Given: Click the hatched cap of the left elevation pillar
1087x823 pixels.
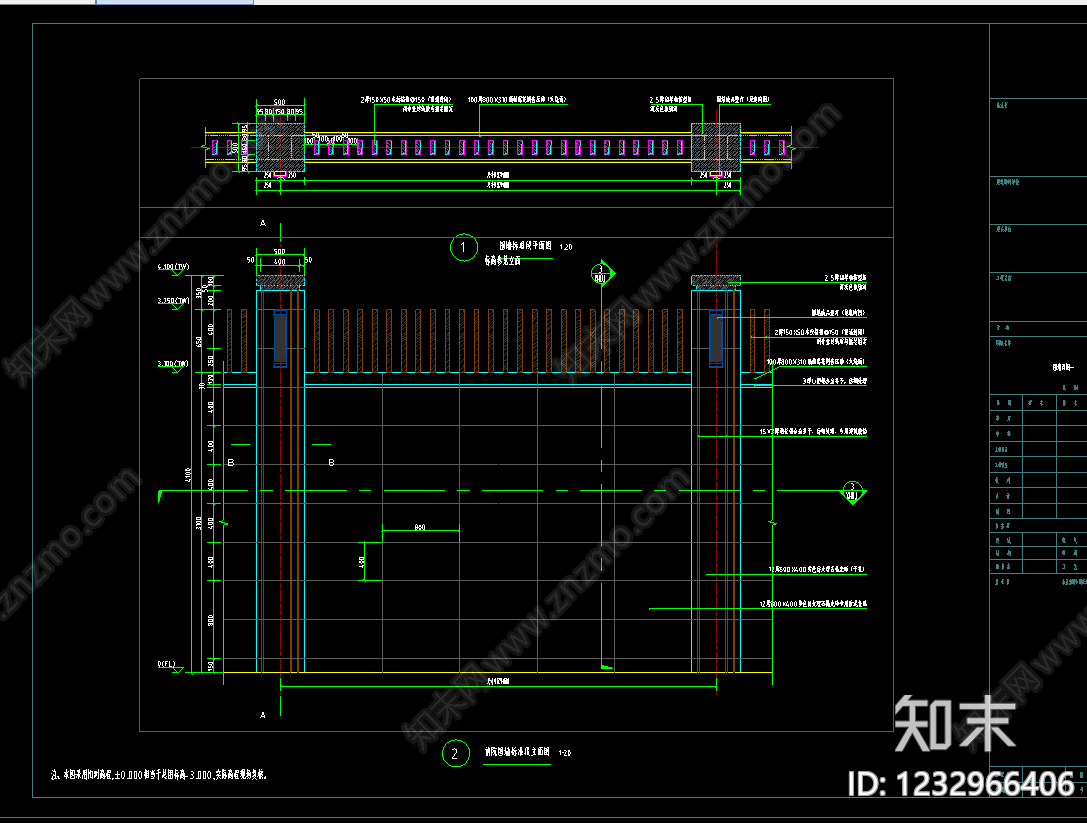Looking at the screenshot, I should [x=280, y=281].
